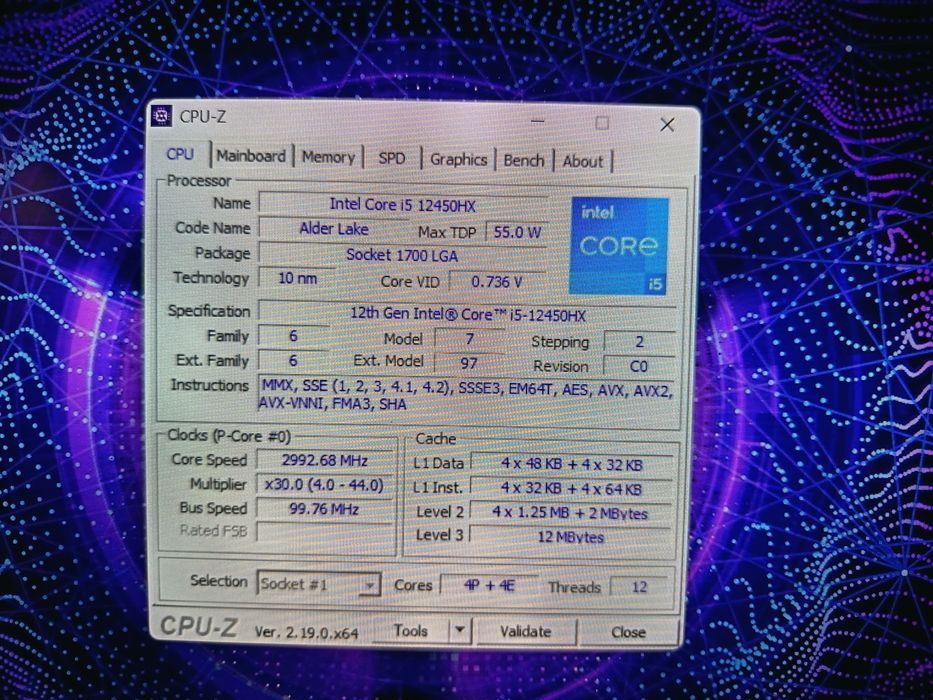The height and width of the screenshot is (700, 933).
Task: Click the Max TDP value 55.0 W
Action: point(517,232)
